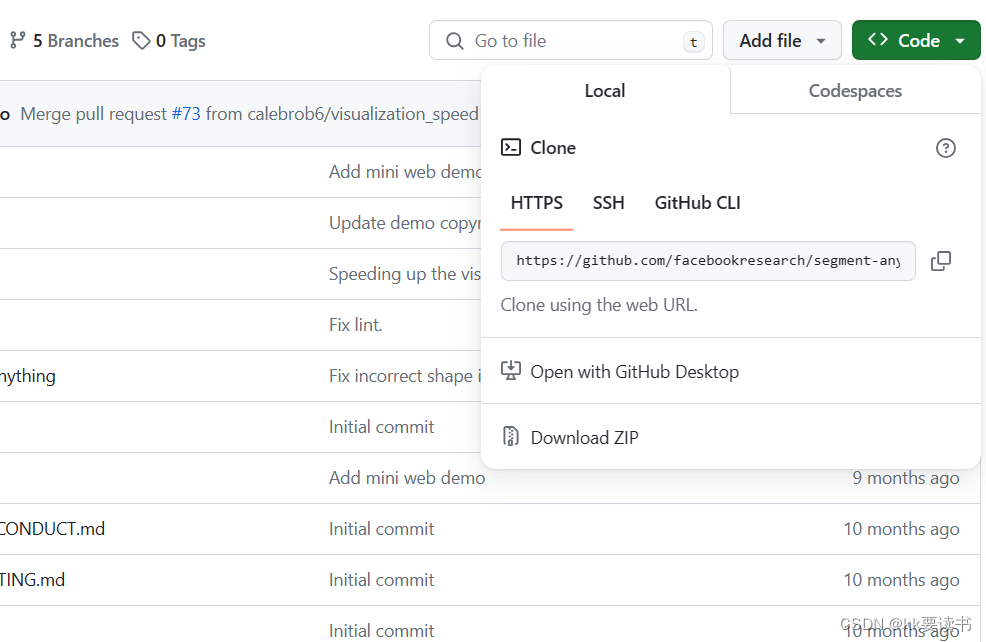Click '10 months ago' in CONDUCT.md row
986x642 pixels.
pyautogui.click(x=901, y=529)
